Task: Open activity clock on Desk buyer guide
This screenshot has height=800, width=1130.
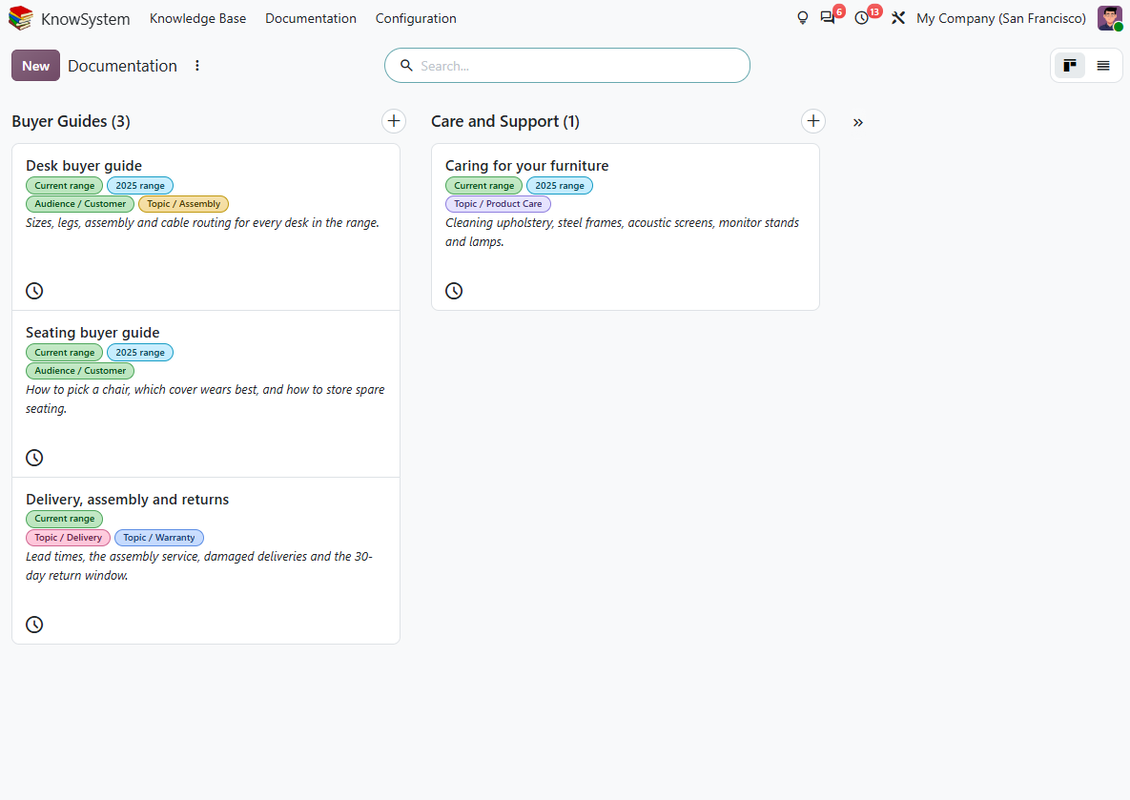Action: (35, 290)
